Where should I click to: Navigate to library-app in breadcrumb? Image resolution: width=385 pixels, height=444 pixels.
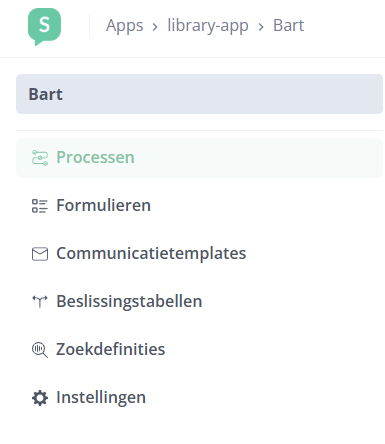click(208, 26)
